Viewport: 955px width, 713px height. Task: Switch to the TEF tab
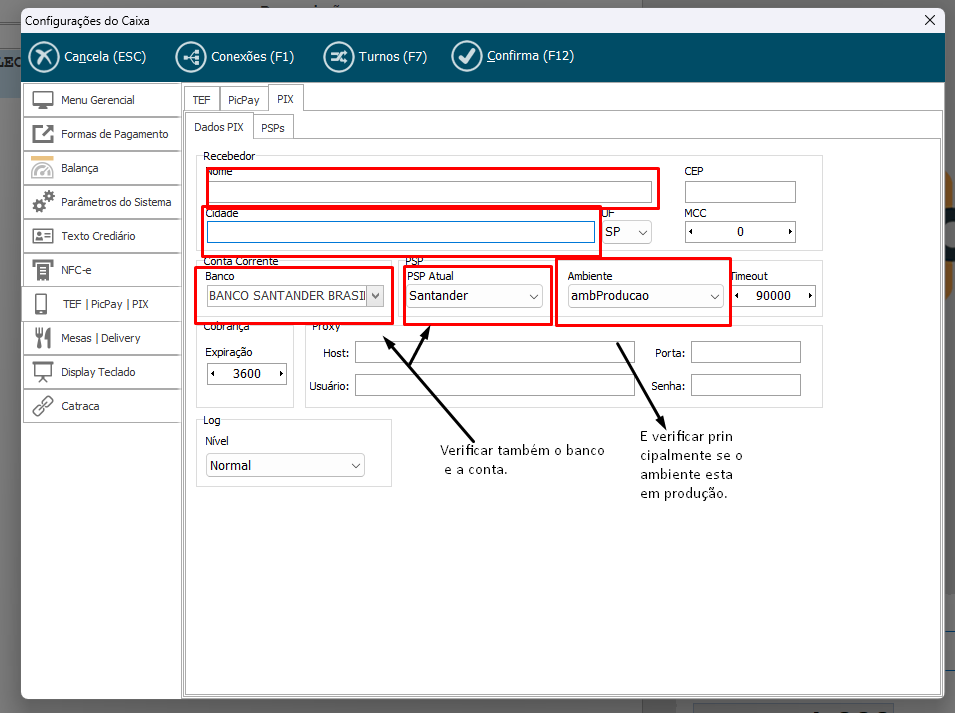[201, 100]
